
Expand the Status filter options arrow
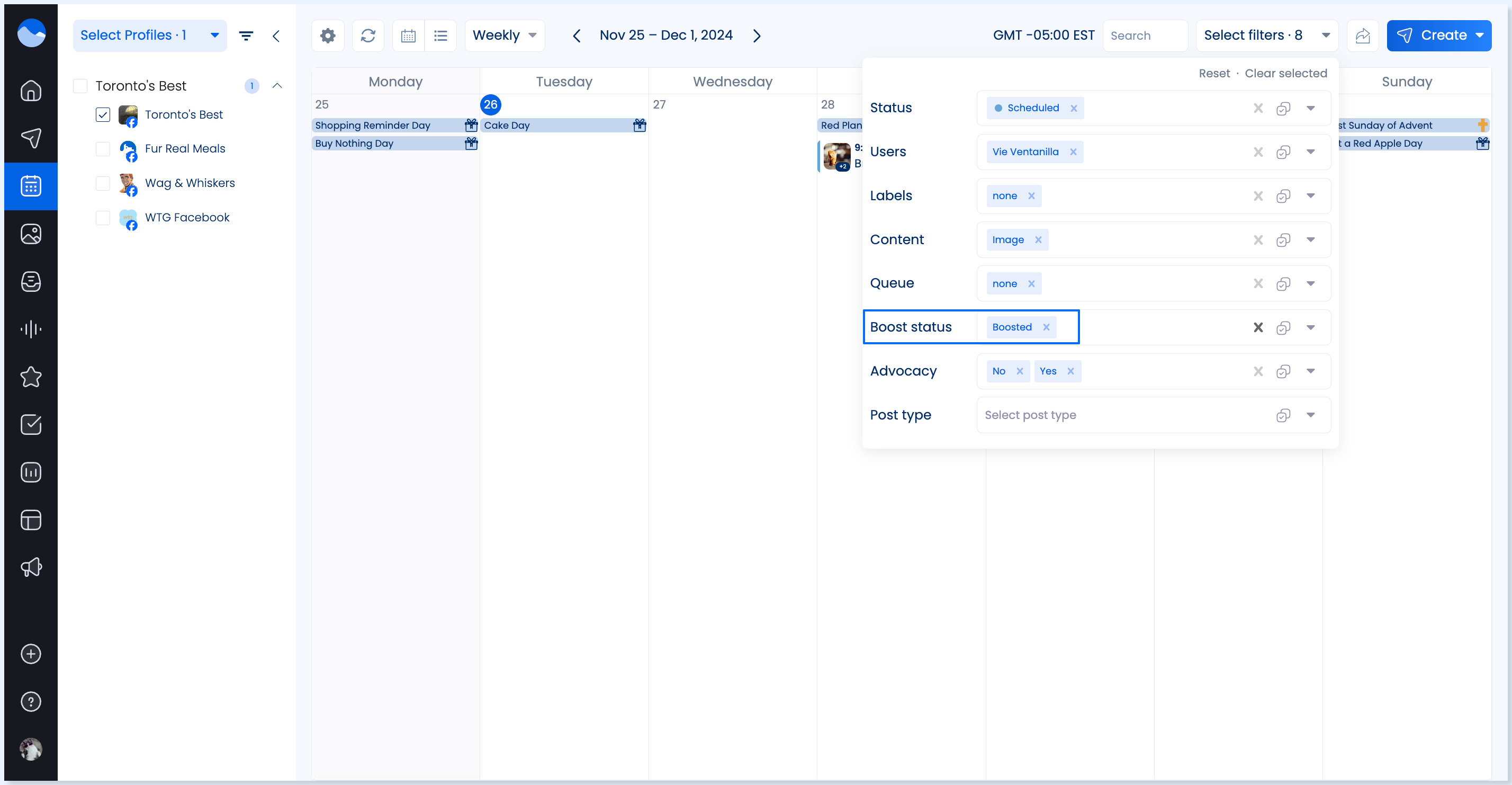[1310, 108]
